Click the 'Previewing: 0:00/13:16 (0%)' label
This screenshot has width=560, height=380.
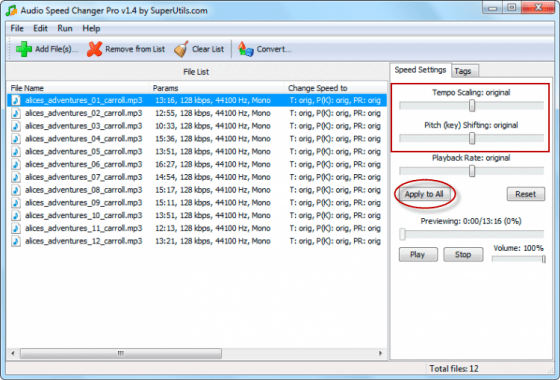(471, 221)
